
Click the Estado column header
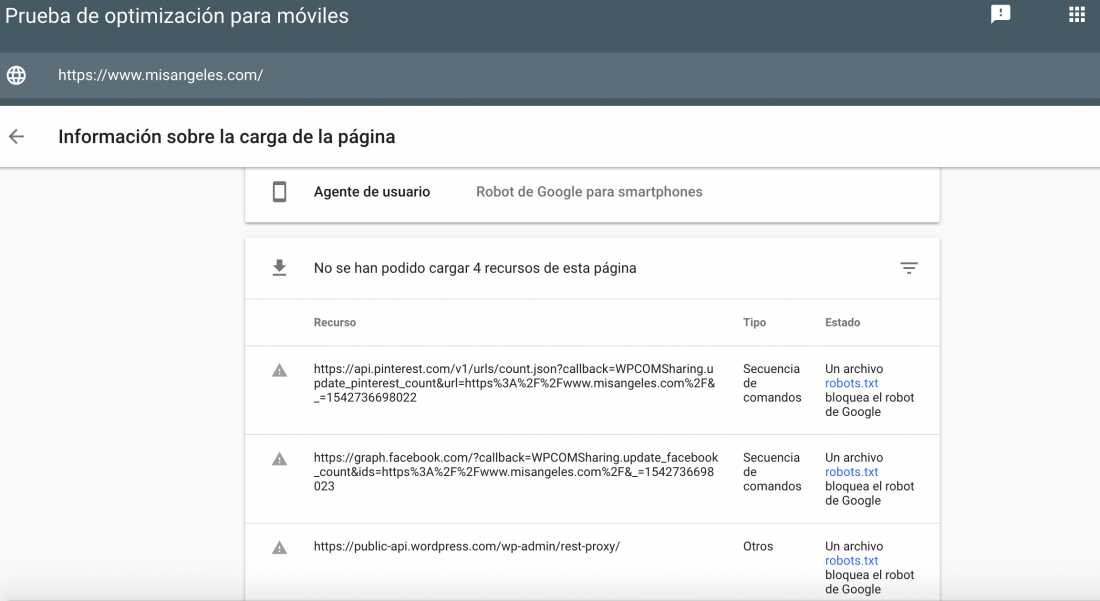[842, 323]
